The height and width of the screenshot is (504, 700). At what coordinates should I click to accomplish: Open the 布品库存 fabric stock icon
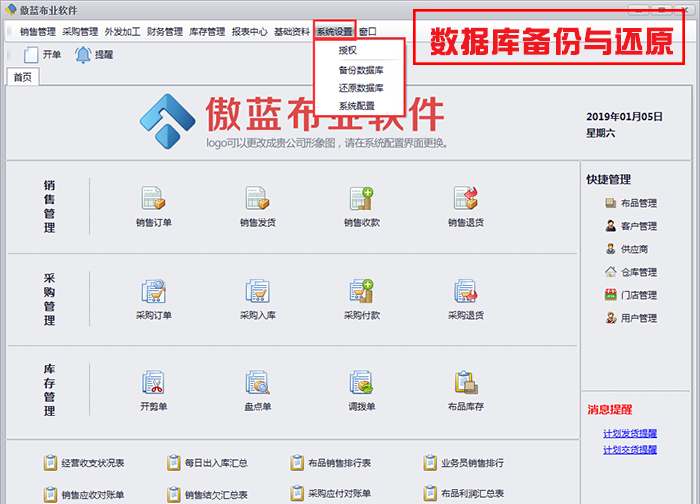pos(465,384)
